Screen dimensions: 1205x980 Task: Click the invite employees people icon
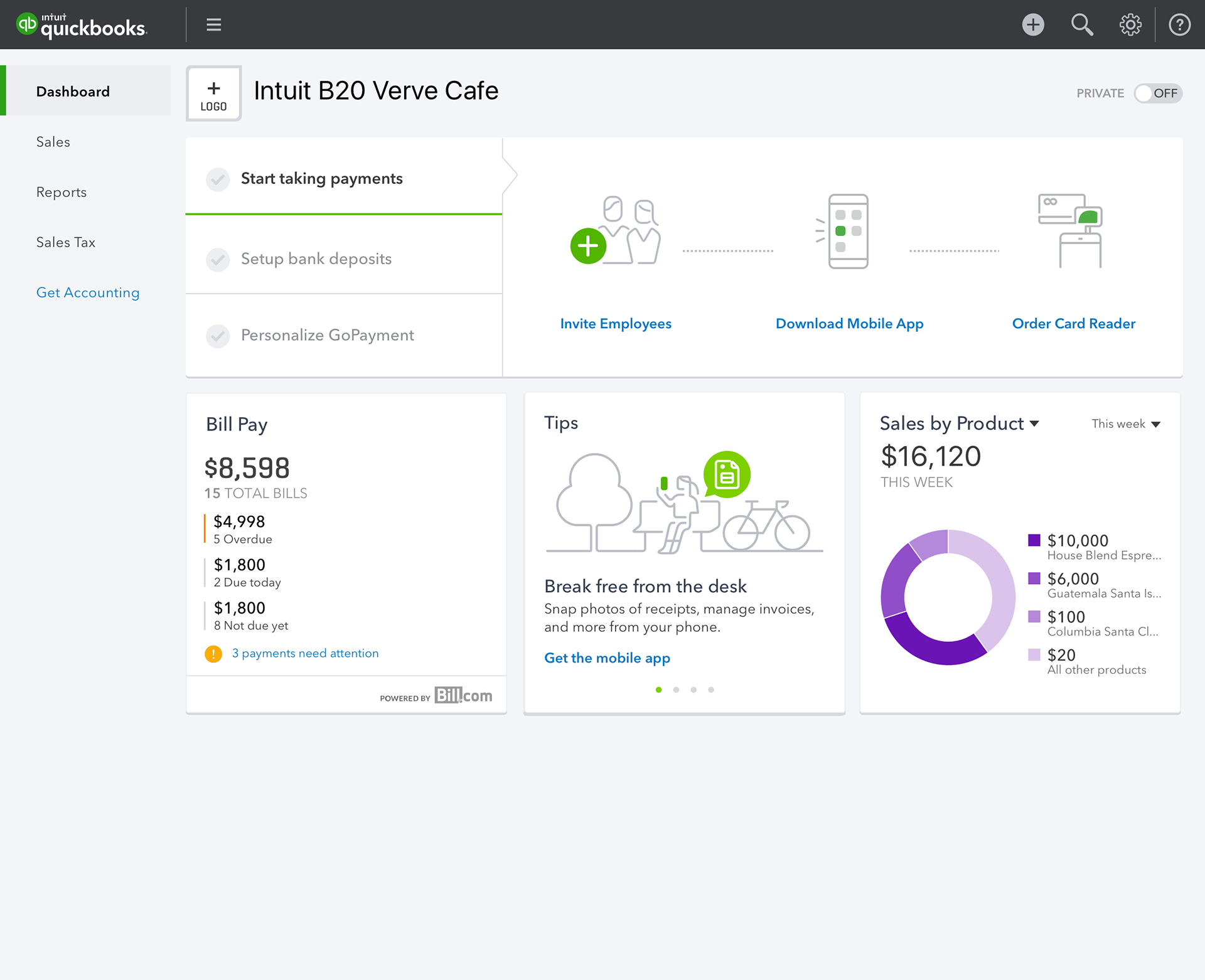coord(616,230)
